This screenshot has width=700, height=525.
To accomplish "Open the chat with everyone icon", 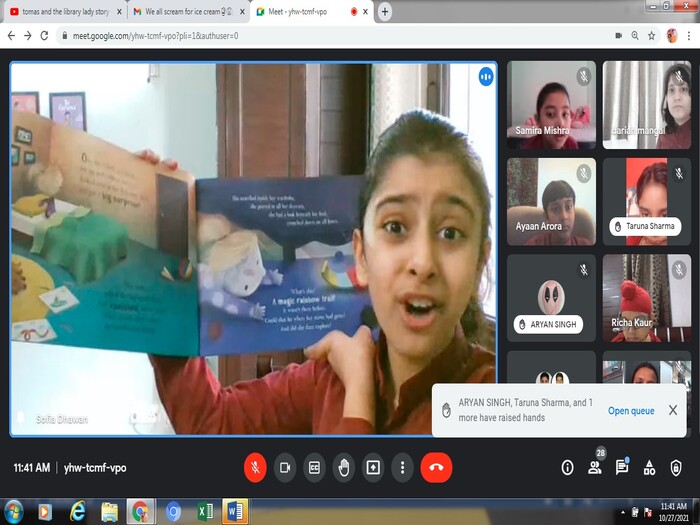I will 622,467.
